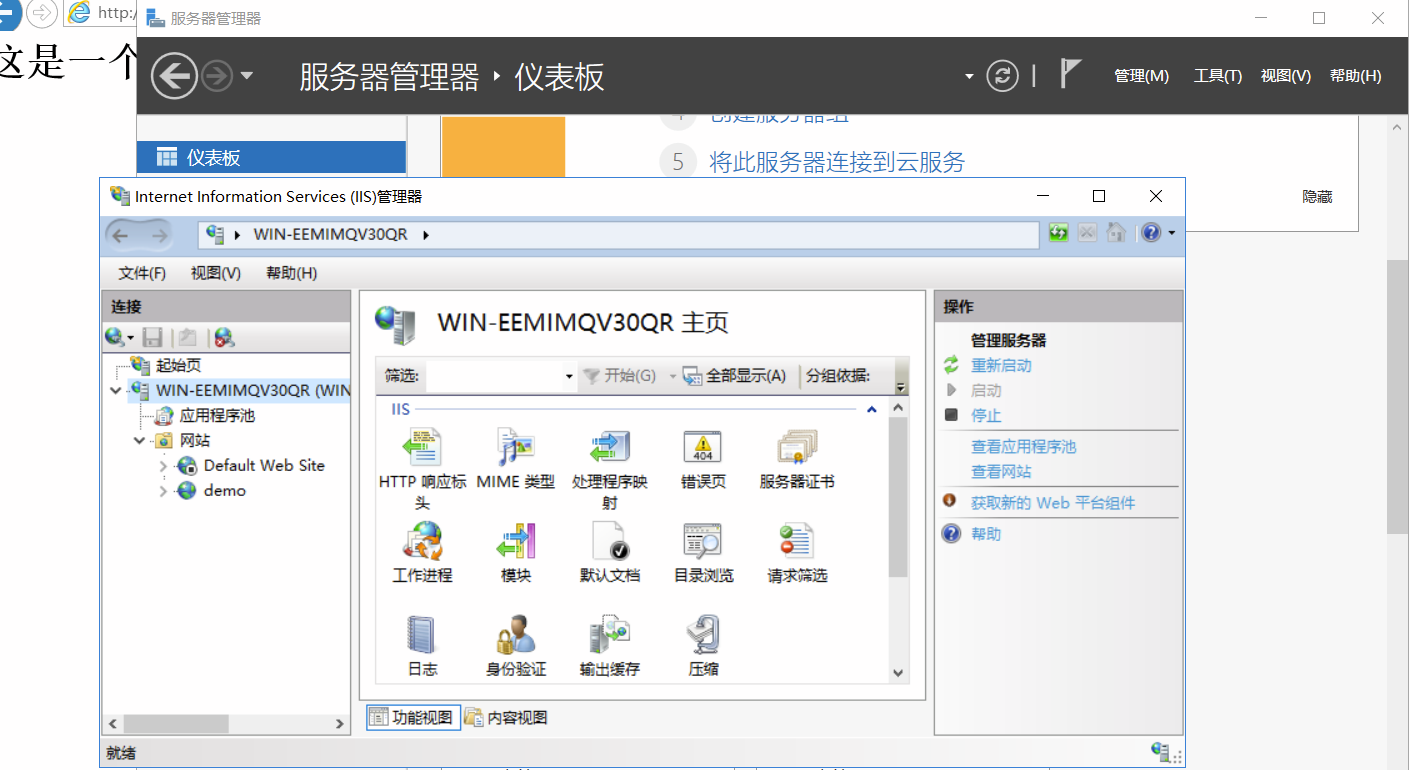
Task: Click IIS address bar refresh icon
Action: [1058, 233]
